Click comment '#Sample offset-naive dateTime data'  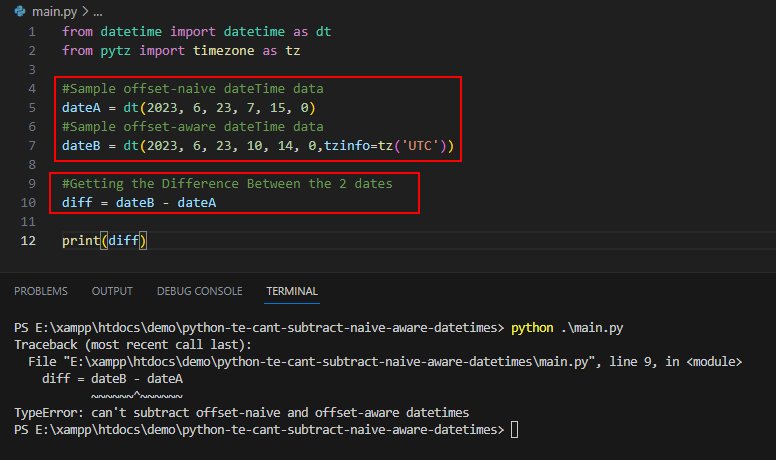(x=193, y=89)
